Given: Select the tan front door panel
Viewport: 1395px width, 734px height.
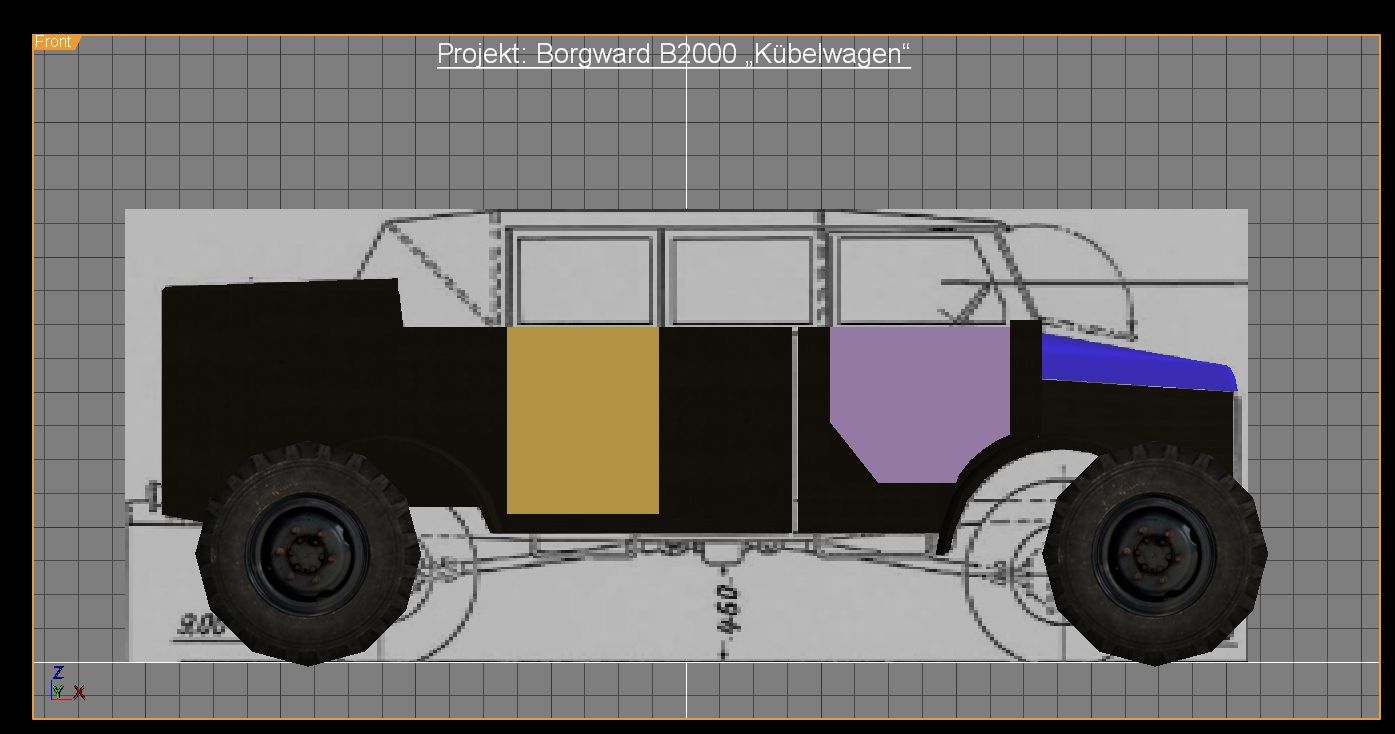Looking at the screenshot, I should (x=583, y=421).
